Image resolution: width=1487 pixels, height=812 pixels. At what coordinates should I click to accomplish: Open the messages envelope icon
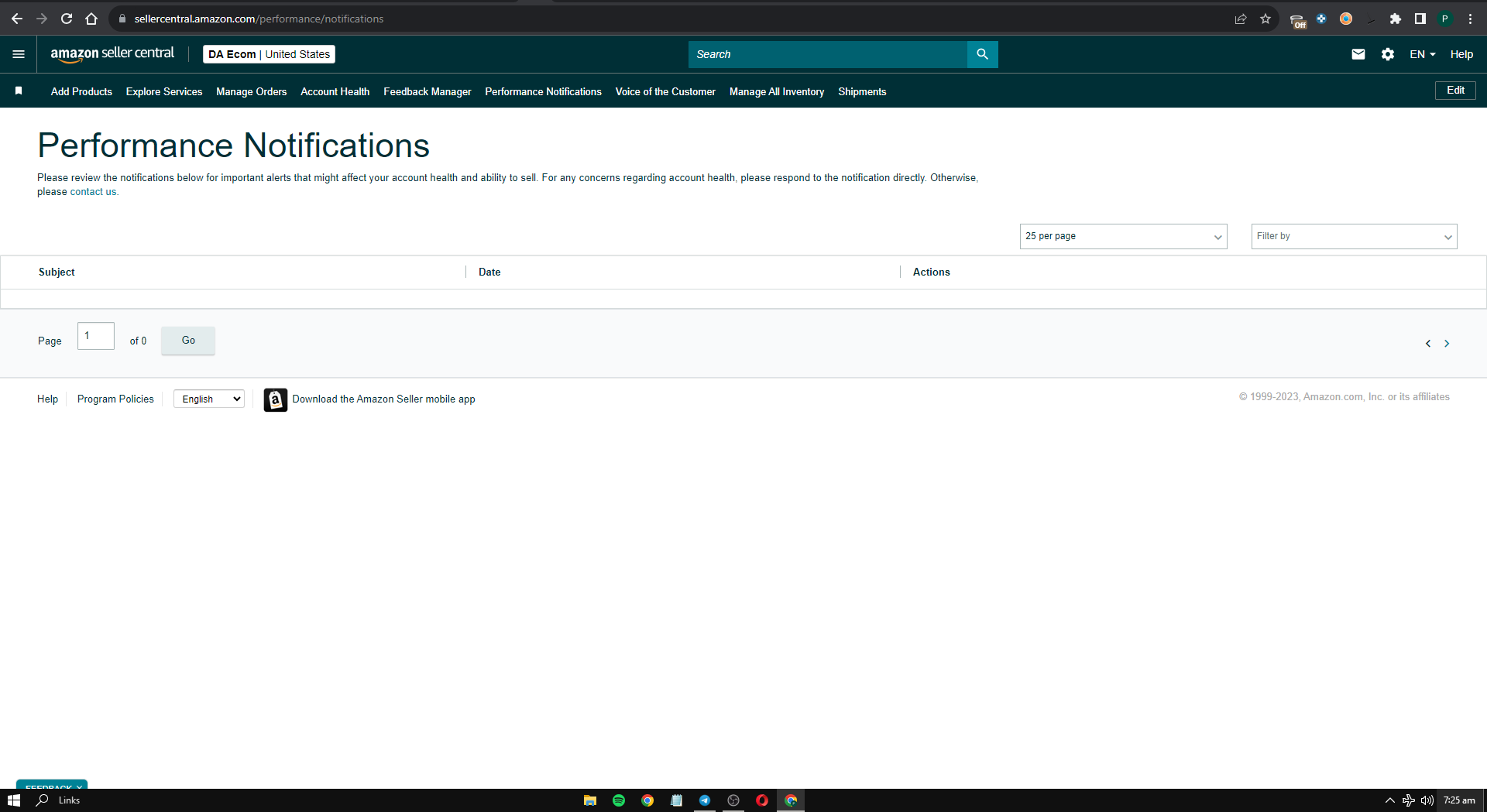click(x=1358, y=54)
